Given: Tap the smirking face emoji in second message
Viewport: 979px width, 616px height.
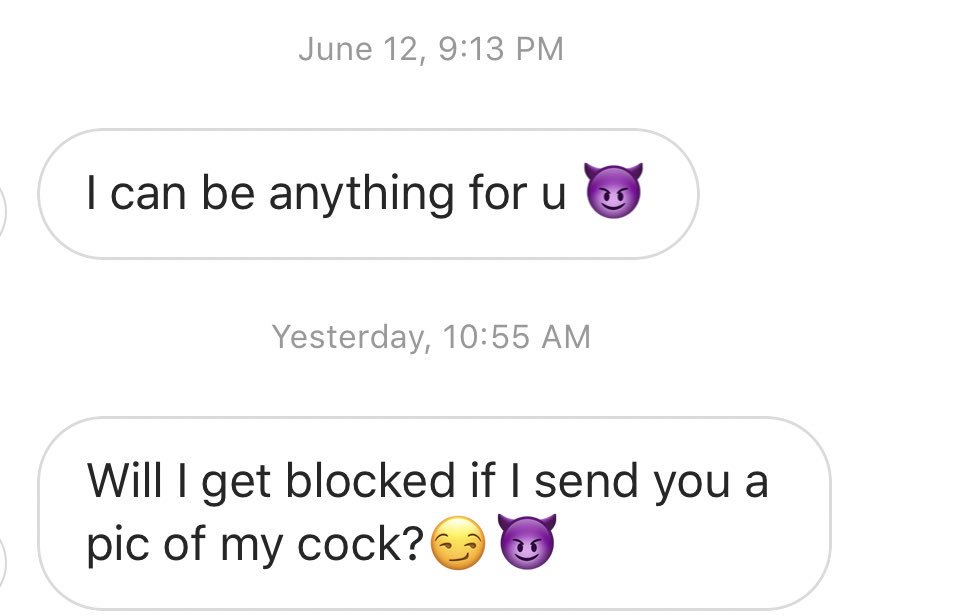Looking at the screenshot, I should (x=459, y=543).
